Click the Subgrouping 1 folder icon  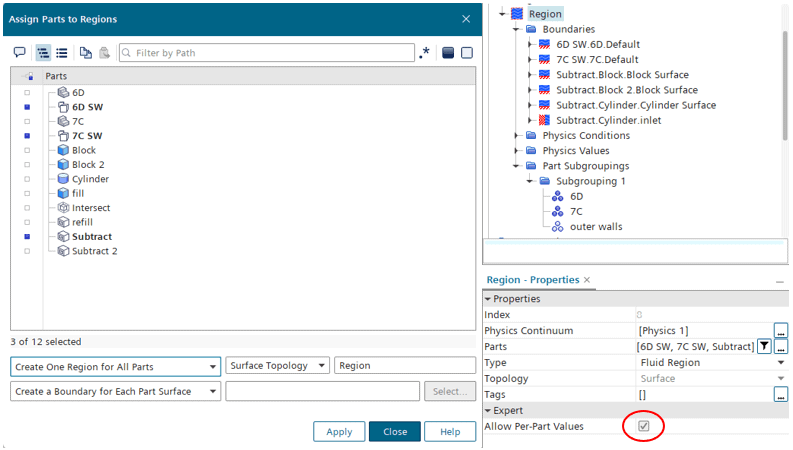pos(544,181)
